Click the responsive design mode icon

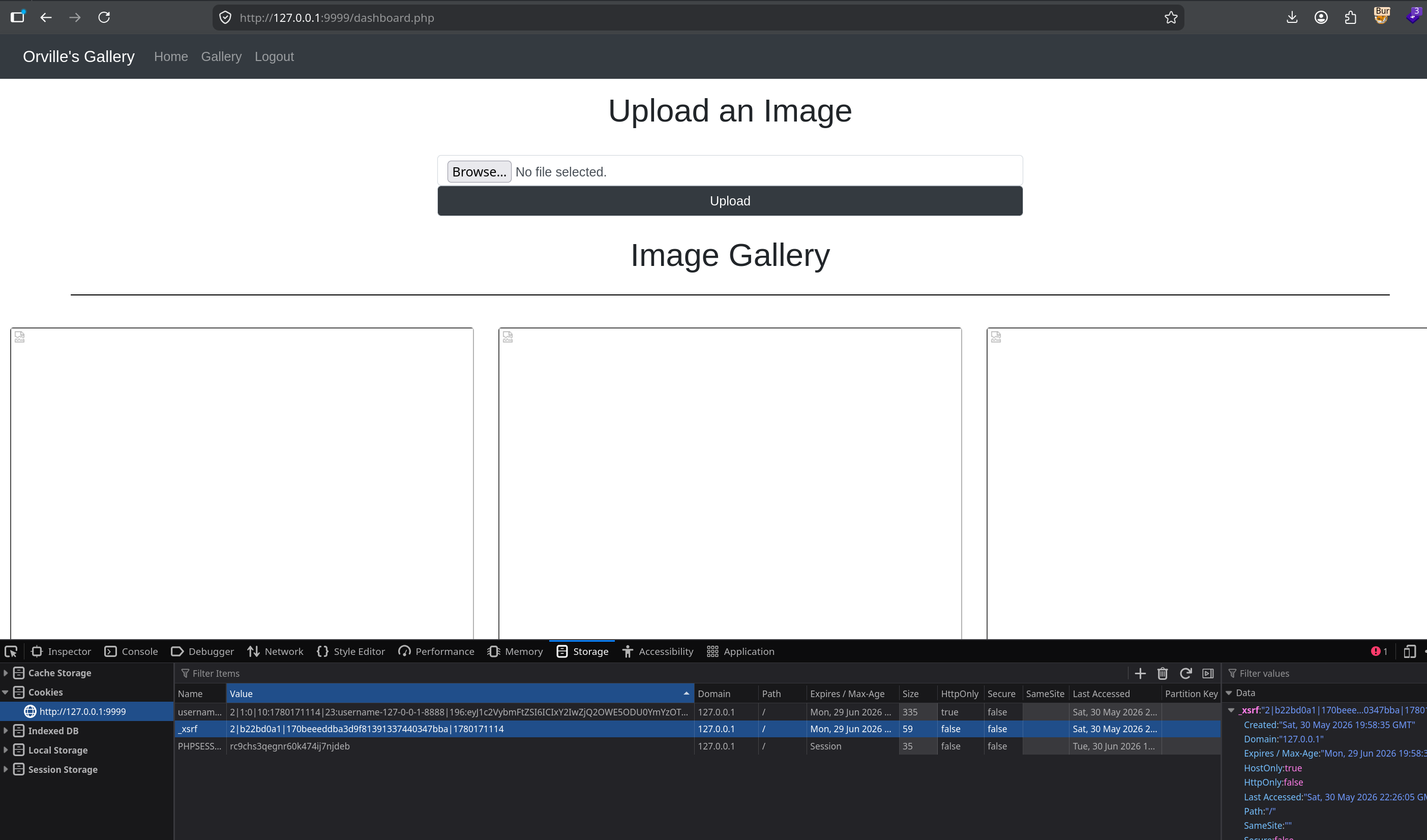coord(1409,651)
